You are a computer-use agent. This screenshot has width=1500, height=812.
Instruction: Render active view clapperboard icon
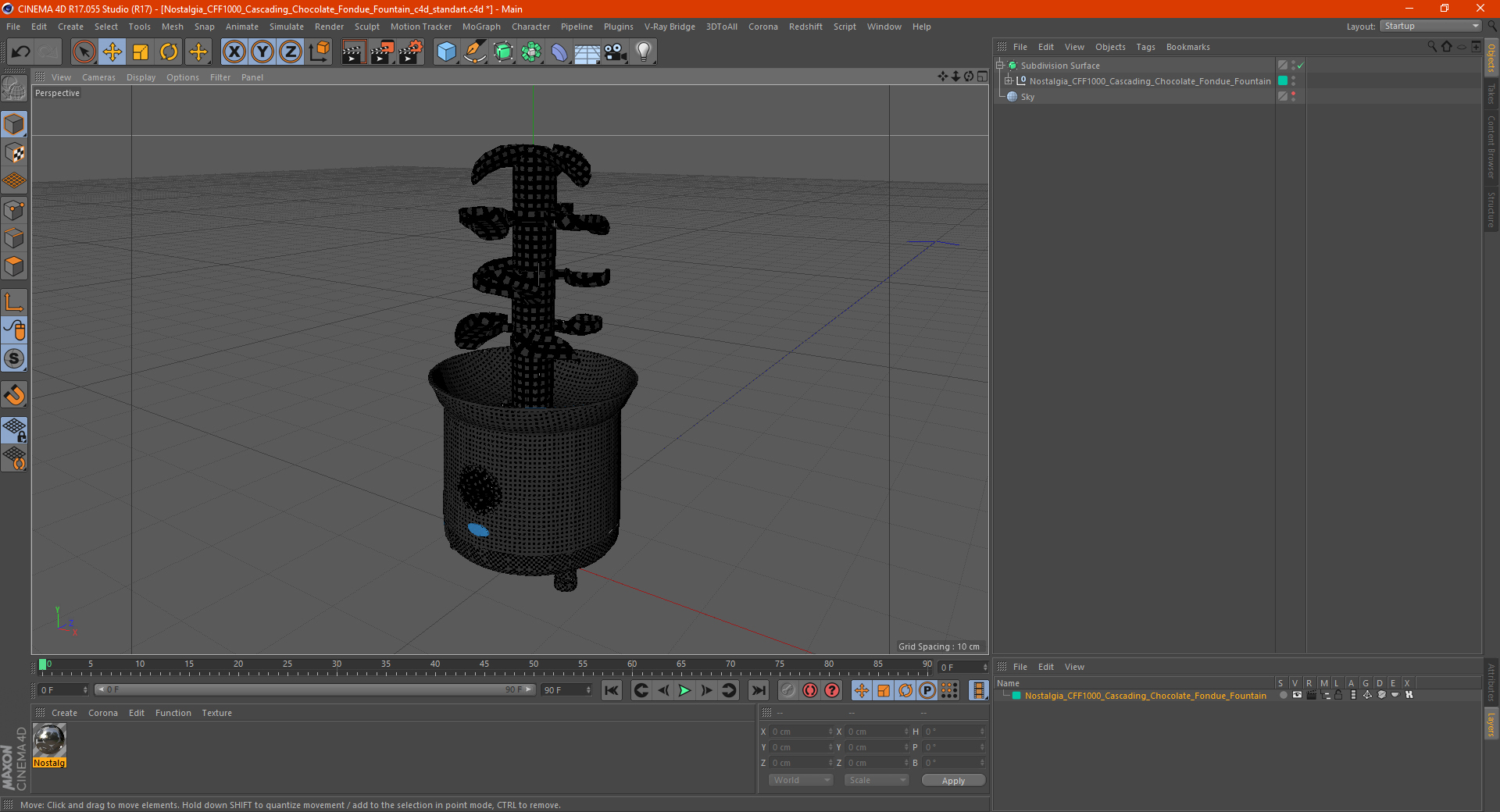pyautogui.click(x=353, y=52)
